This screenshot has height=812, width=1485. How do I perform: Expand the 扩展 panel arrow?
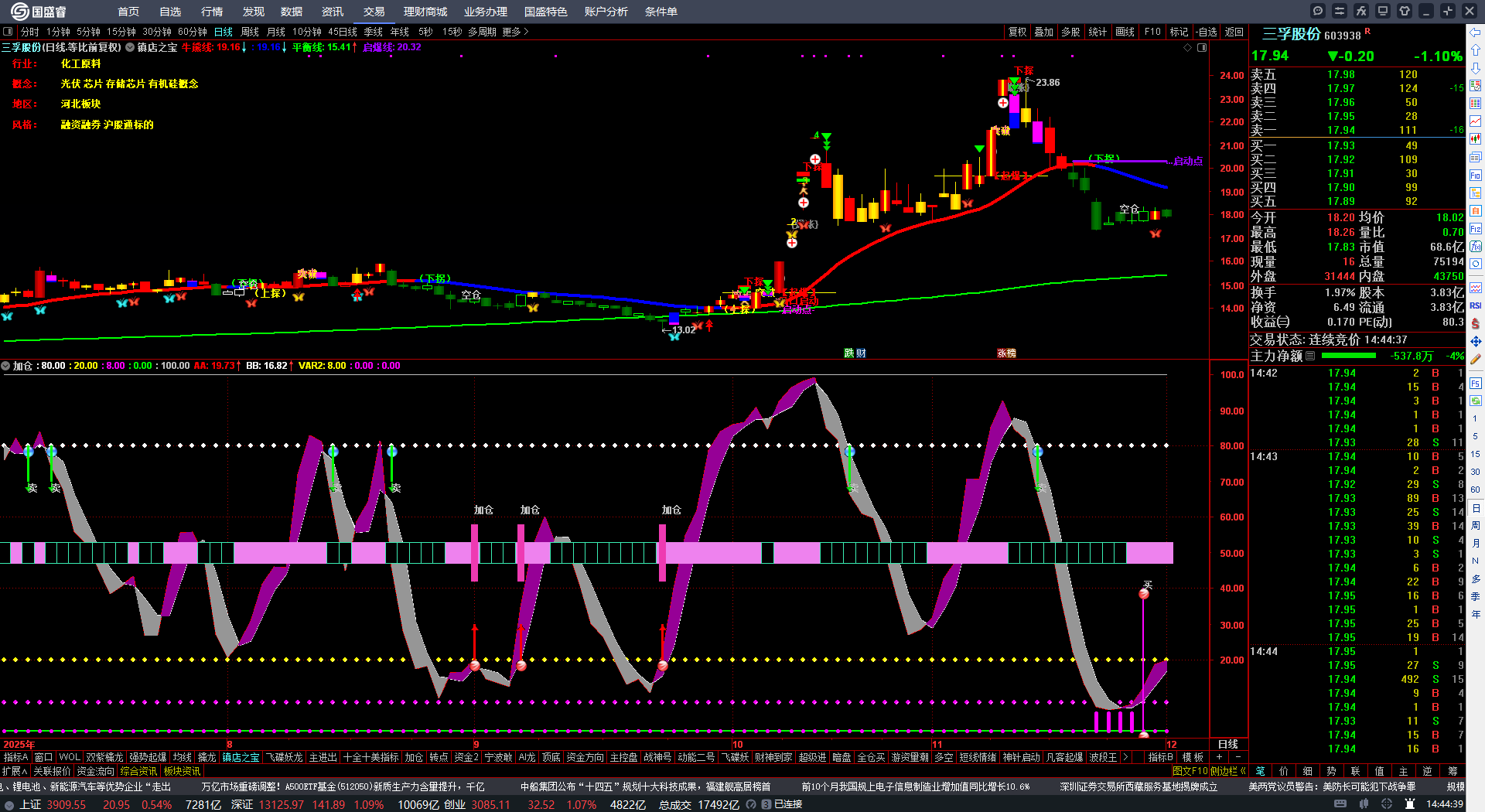[15, 771]
